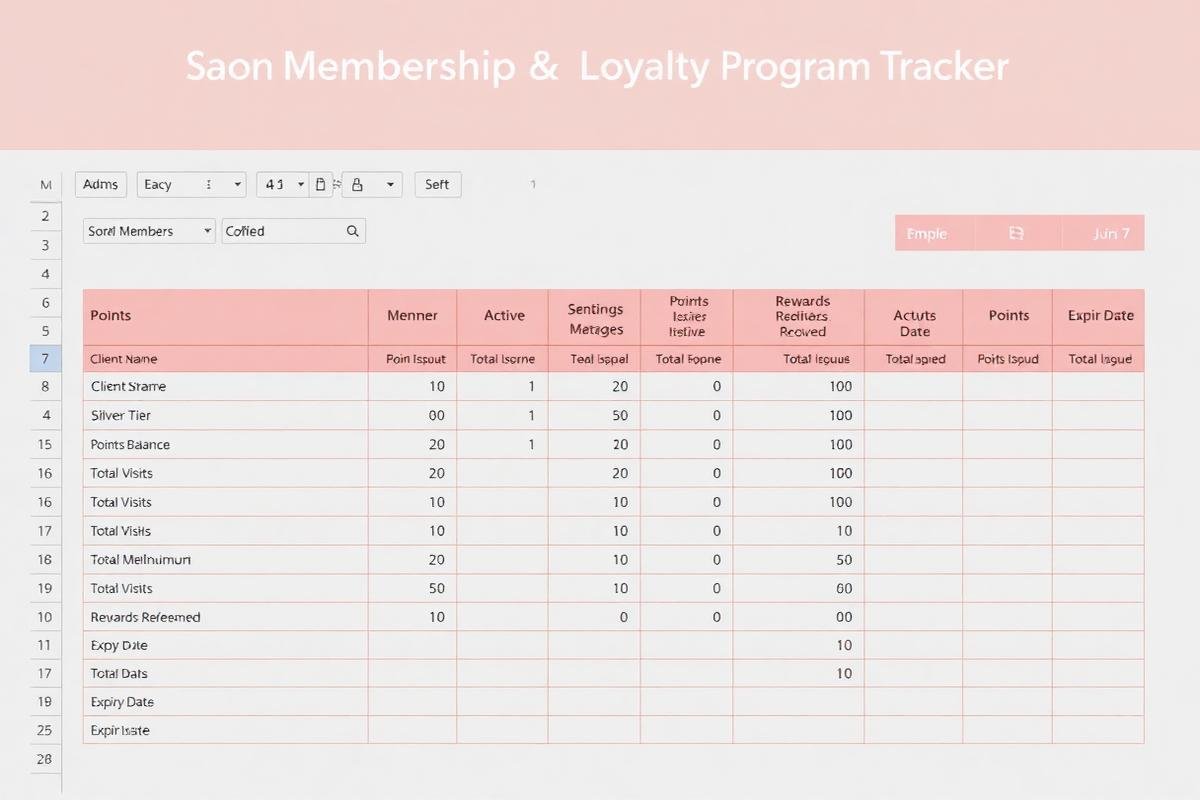
Task: Click the Rewards value 10 in Expy Date row
Action: pos(844,645)
